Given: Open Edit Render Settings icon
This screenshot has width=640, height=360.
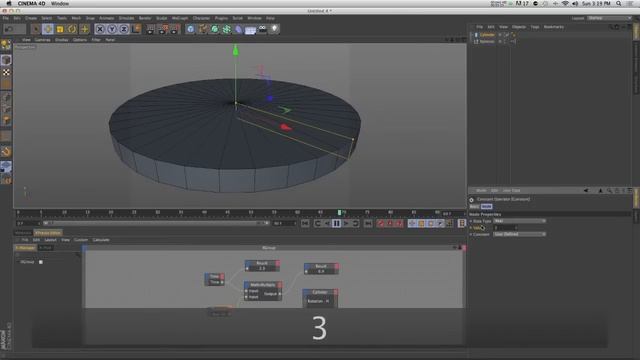Looking at the screenshot, I should point(175,29).
